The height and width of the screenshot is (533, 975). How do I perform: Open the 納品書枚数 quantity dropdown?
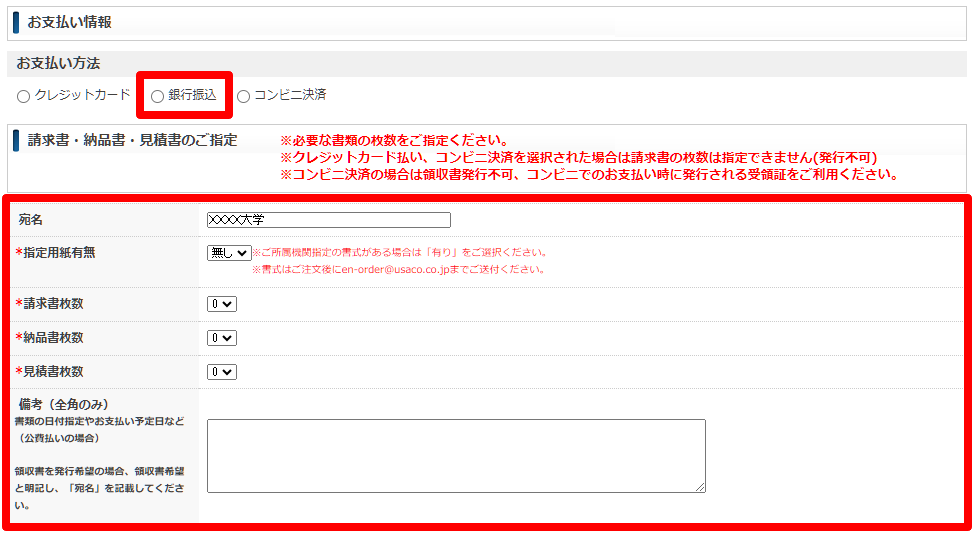tap(222, 338)
